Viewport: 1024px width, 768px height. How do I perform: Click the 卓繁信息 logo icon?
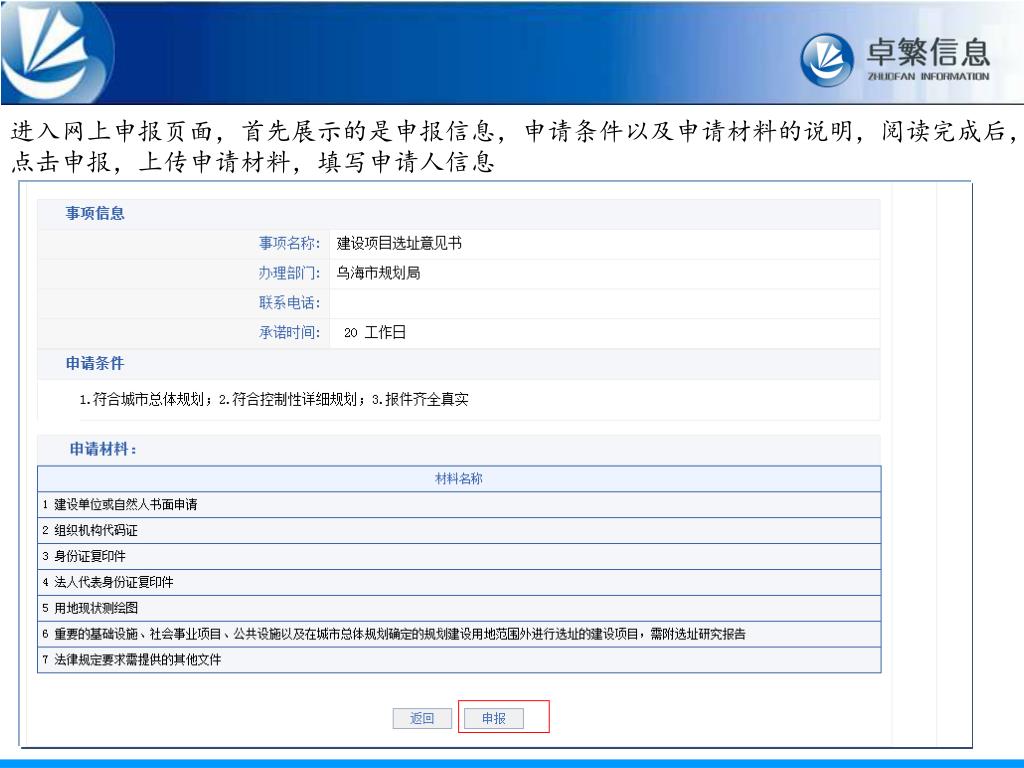click(x=827, y=59)
